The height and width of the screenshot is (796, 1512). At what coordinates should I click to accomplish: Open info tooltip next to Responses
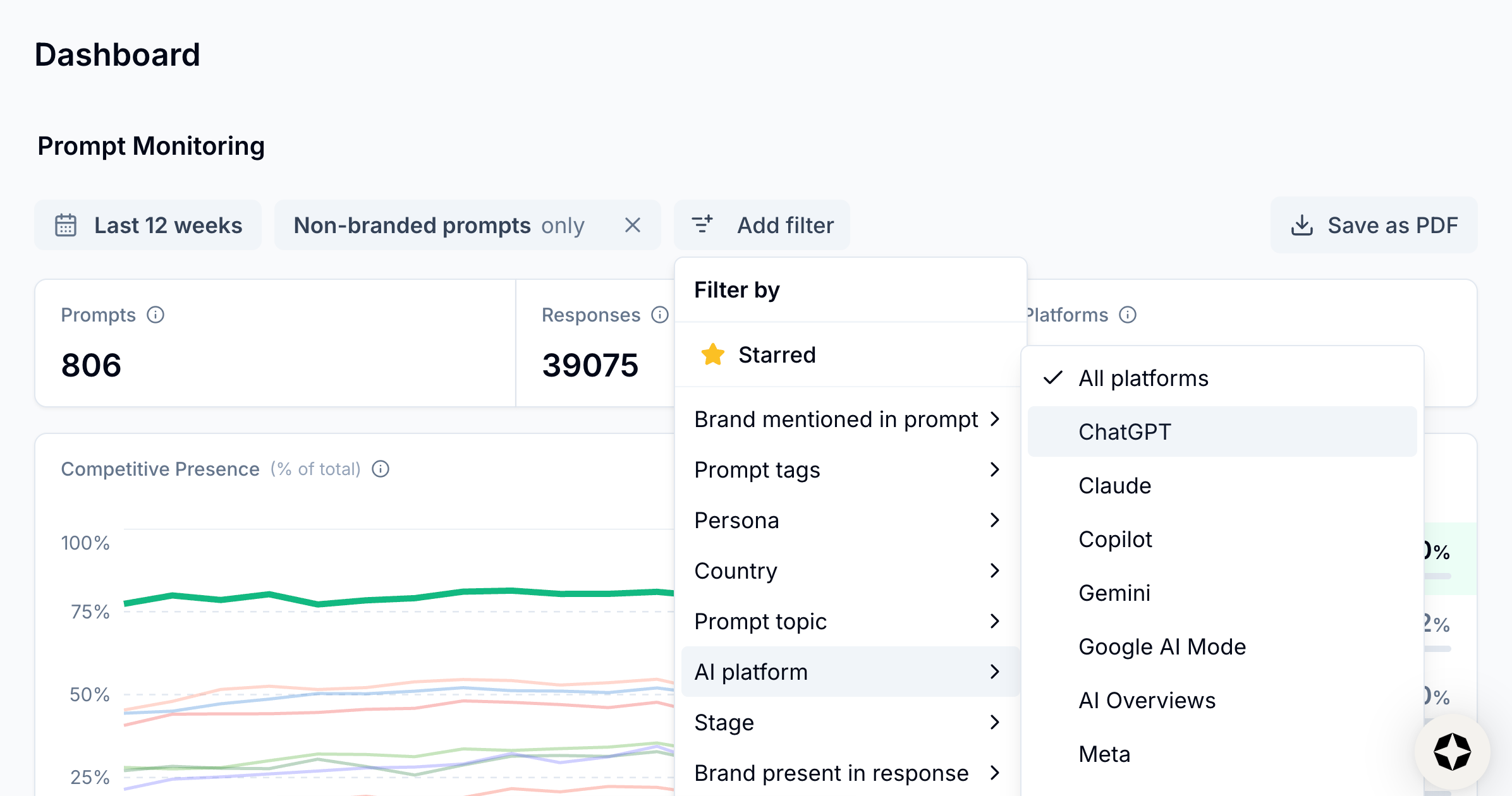tap(659, 315)
